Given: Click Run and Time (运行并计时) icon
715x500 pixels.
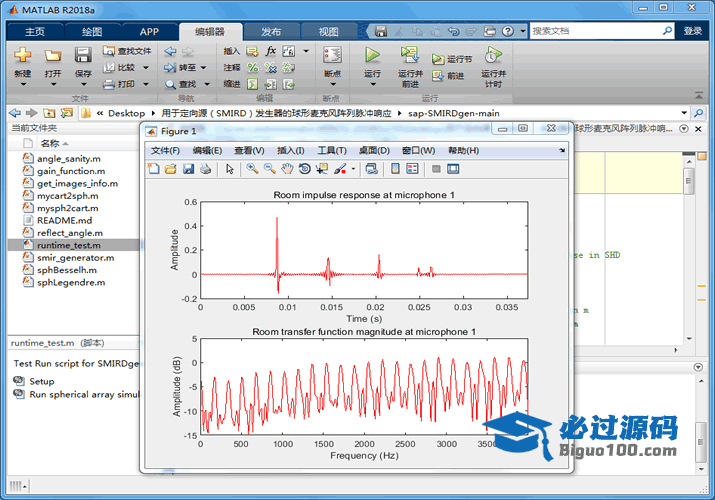Looking at the screenshot, I should click(x=493, y=55).
